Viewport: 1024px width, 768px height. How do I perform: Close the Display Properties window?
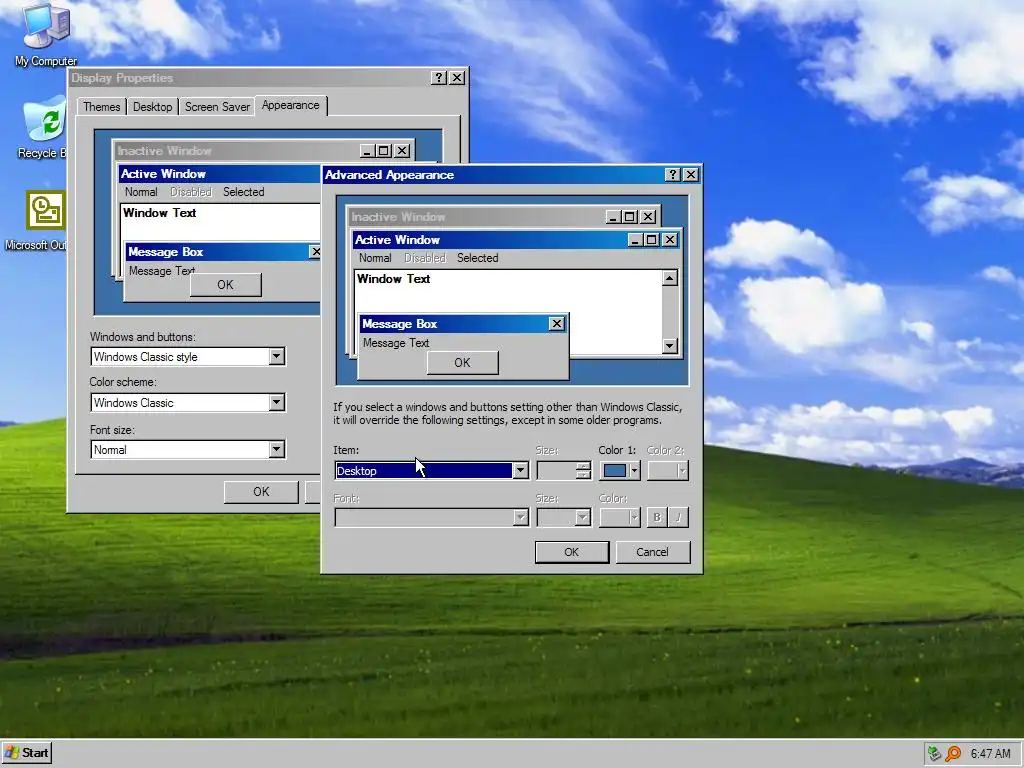(457, 78)
